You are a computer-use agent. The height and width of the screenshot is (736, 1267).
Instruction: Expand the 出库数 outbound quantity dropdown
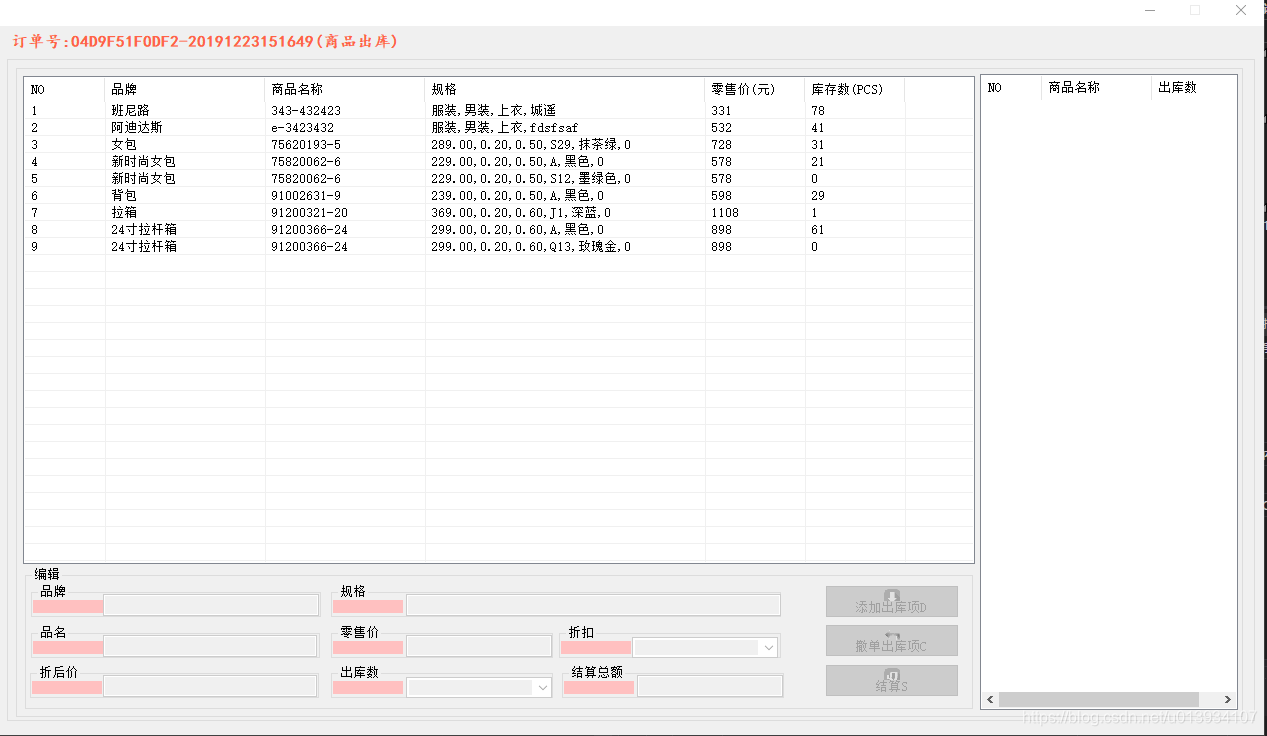(x=541, y=687)
